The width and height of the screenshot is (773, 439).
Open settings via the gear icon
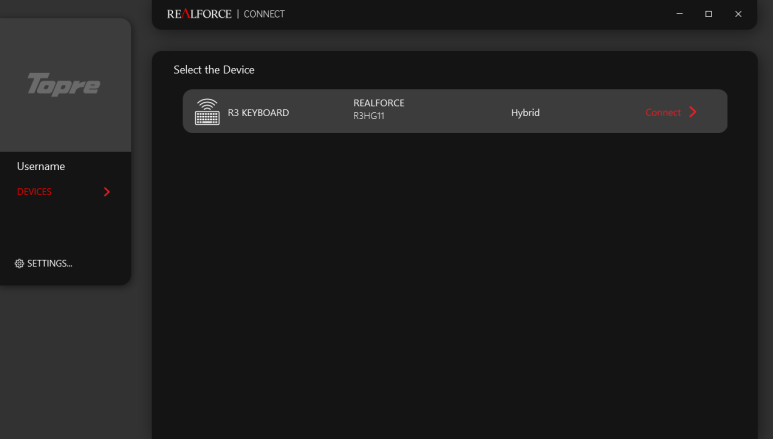point(19,263)
